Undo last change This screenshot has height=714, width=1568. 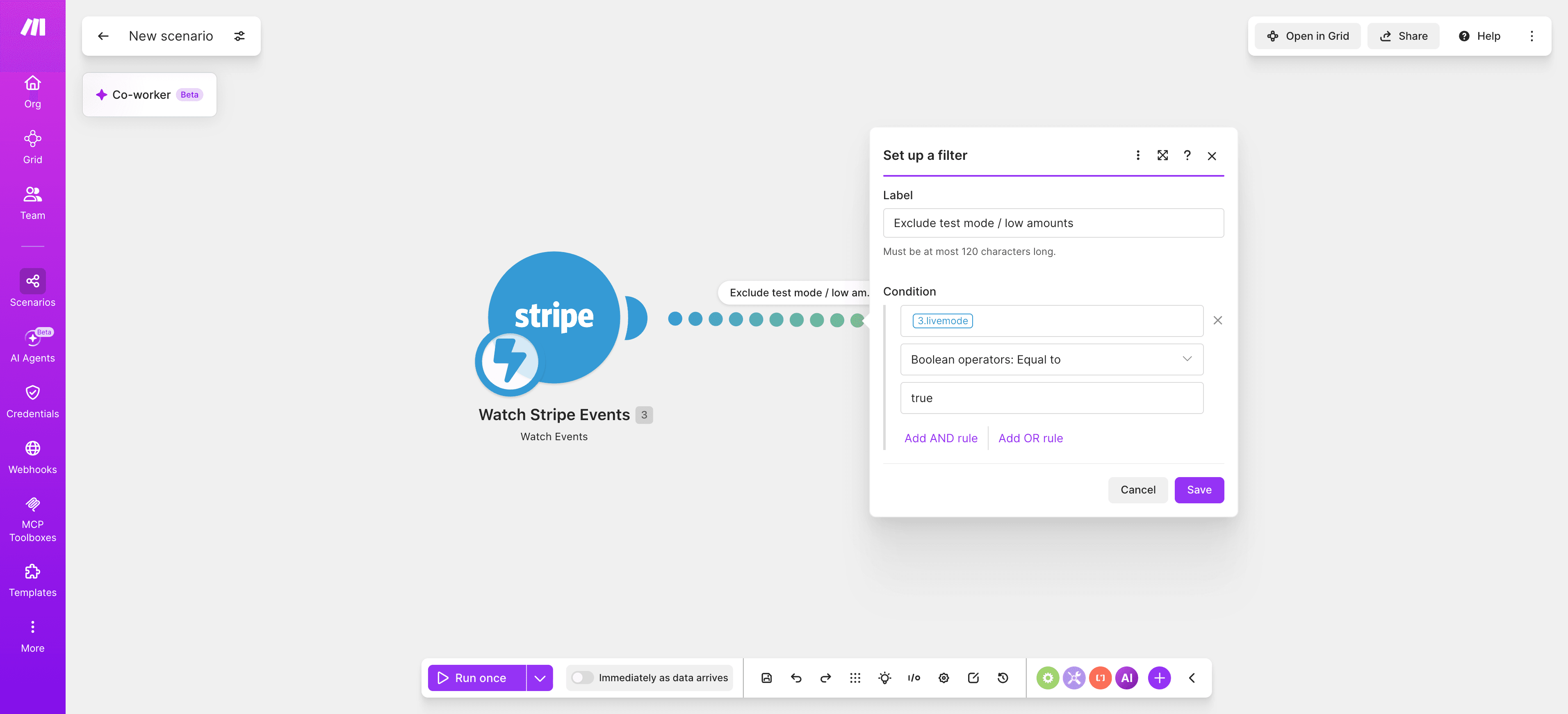796,678
